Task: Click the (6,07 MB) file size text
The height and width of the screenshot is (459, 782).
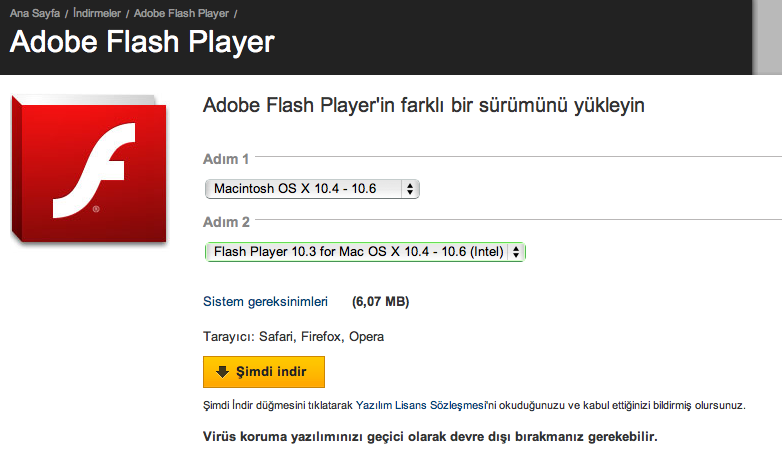Action: pos(380,301)
